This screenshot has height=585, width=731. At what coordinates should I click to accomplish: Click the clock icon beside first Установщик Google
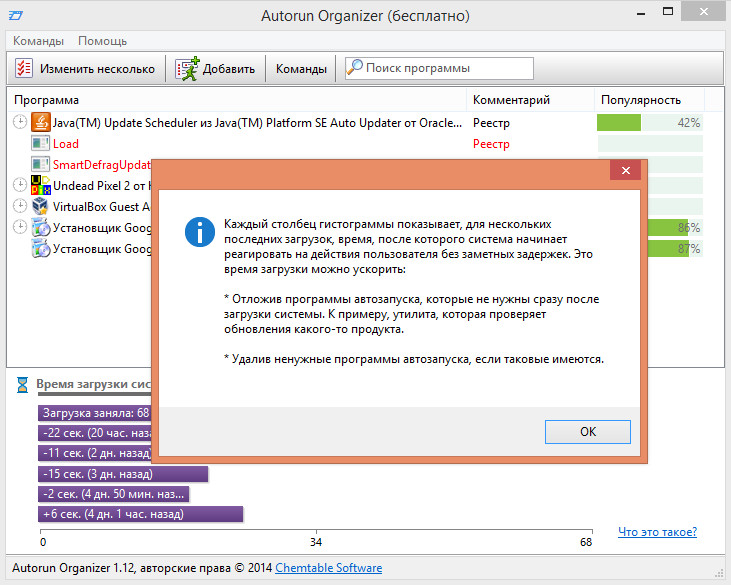point(20,227)
